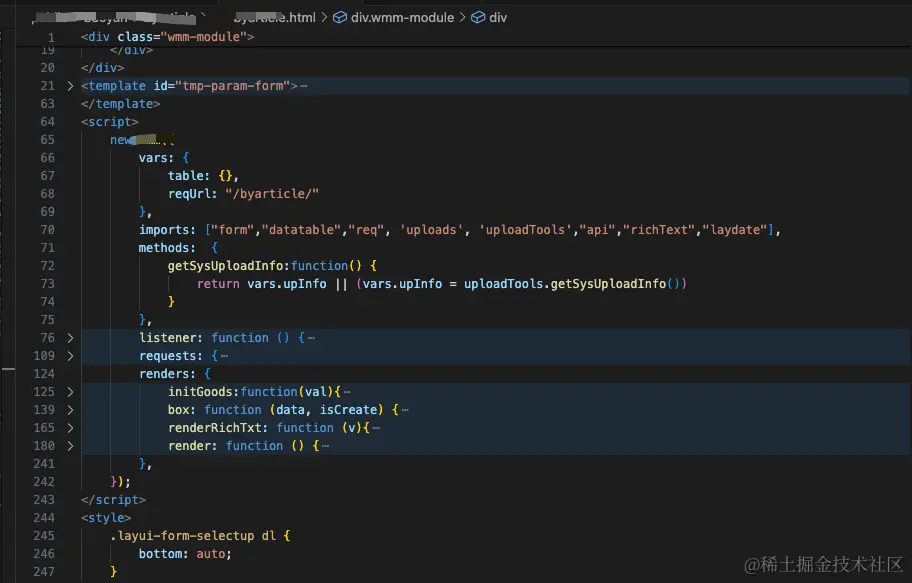Click the reqUrl string "/byarticle/"
This screenshot has height=583, width=912.
pyautogui.click(x=272, y=194)
